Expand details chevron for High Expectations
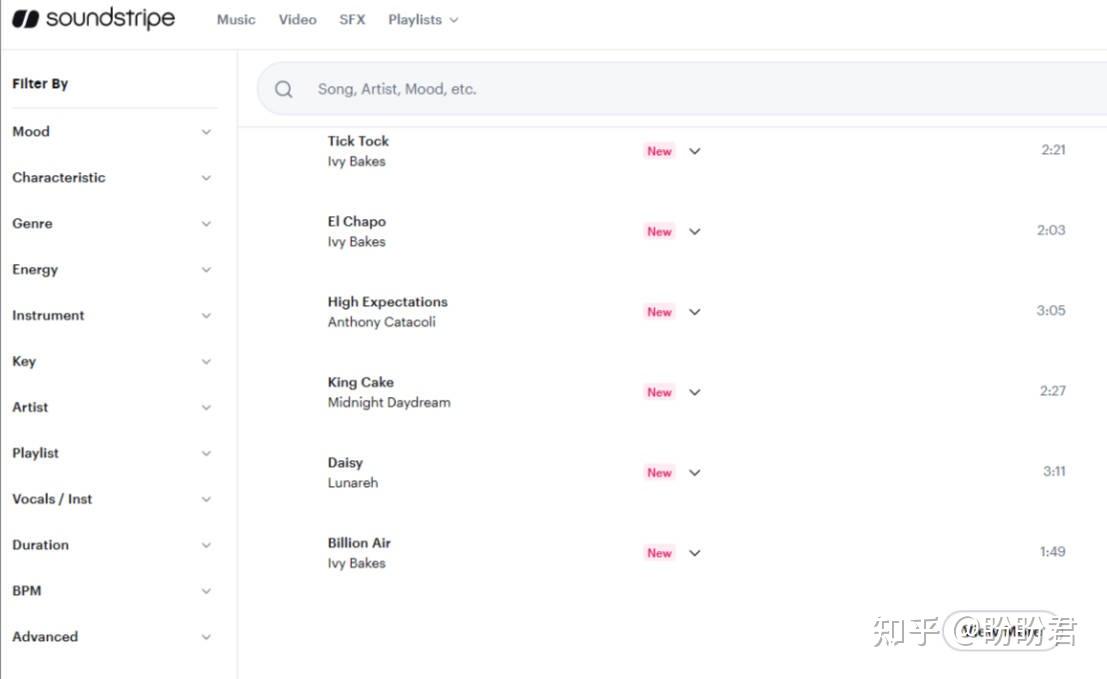Screen dimensions: 1107x679 pos(695,312)
